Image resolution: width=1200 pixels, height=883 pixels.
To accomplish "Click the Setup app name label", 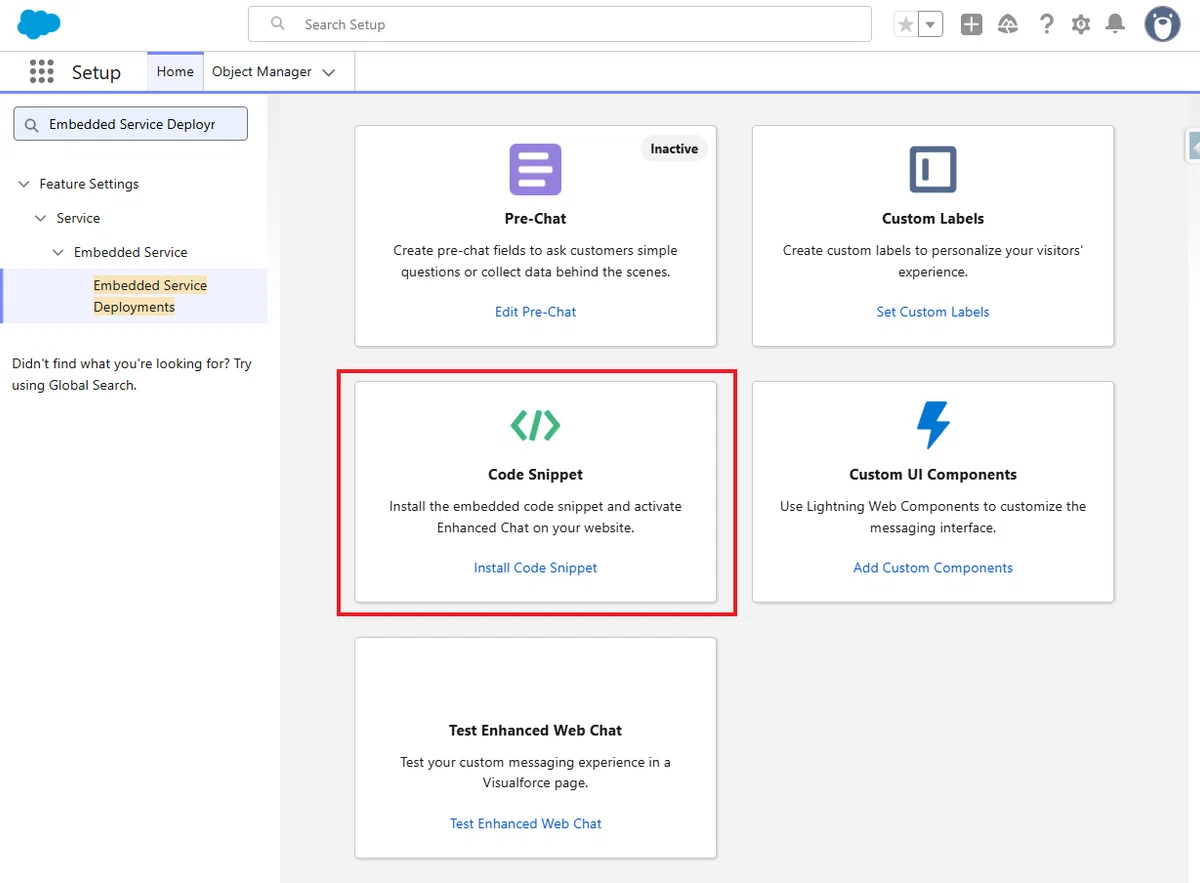I will tap(96, 72).
